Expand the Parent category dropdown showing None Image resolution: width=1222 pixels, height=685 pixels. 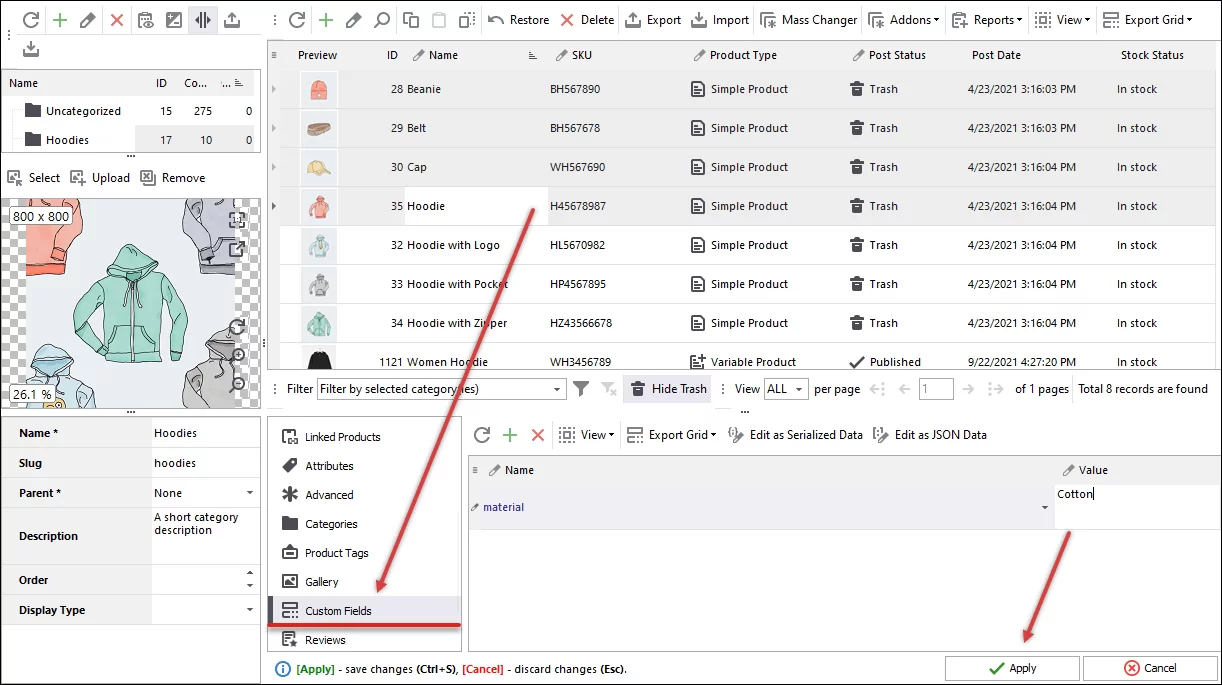[205, 492]
